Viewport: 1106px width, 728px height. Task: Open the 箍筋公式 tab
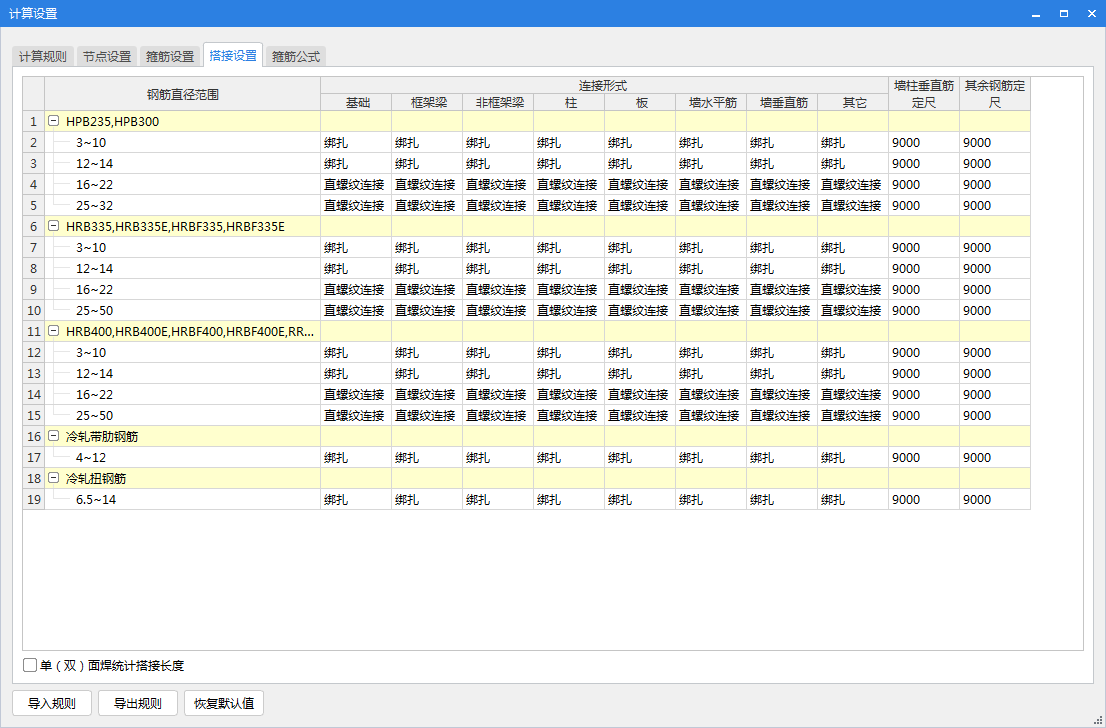point(296,56)
